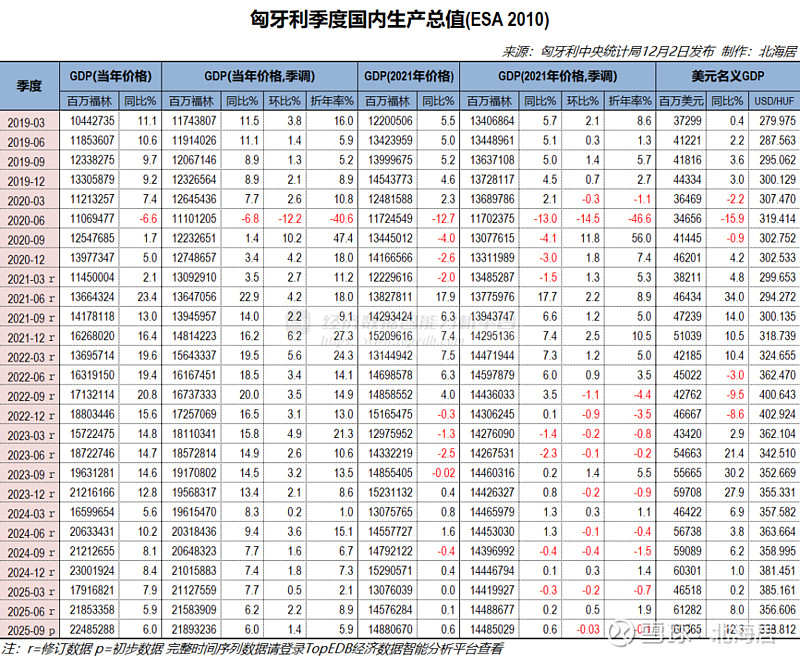This screenshot has height=658, width=800.
Task: Click the 2024-06 r quarter row label
Action: (x=31, y=534)
